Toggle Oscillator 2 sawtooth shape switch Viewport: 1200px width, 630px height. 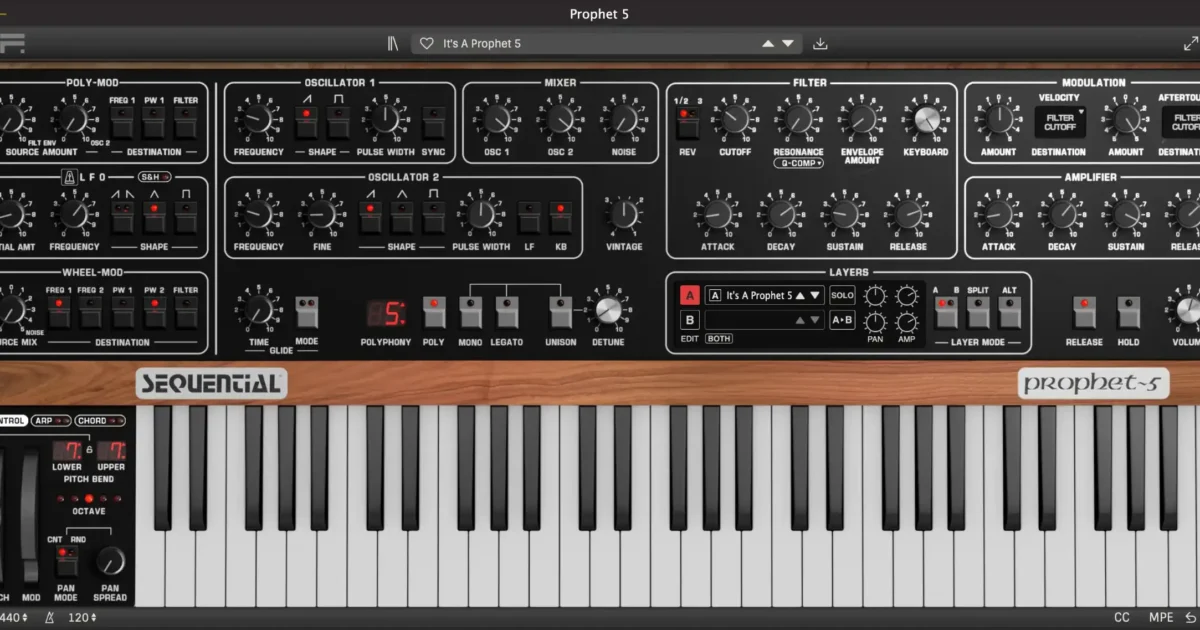370,216
